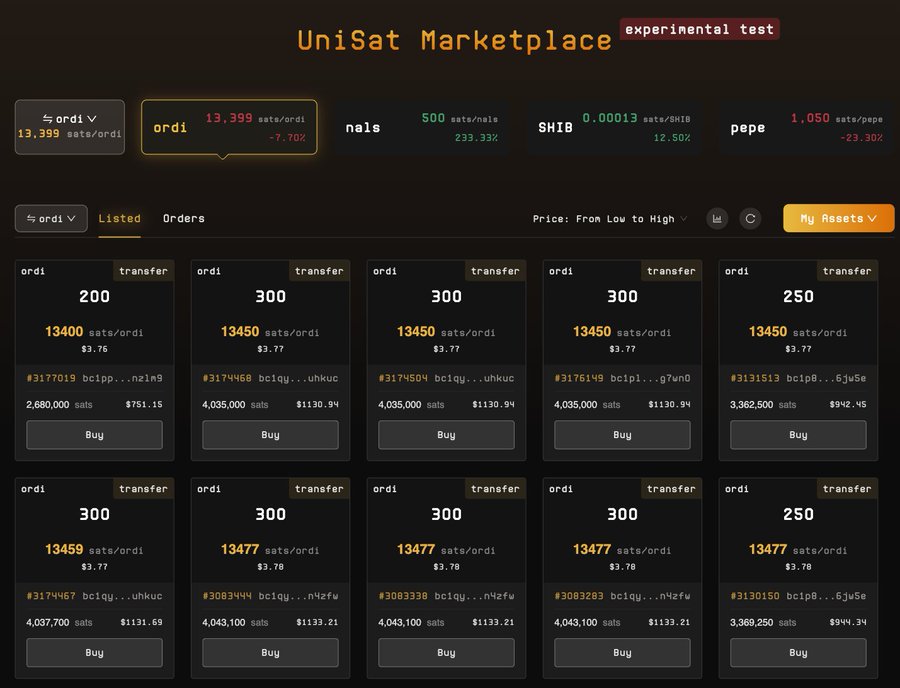Click inscription number #3083283
The image size is (900, 688).
(579, 596)
